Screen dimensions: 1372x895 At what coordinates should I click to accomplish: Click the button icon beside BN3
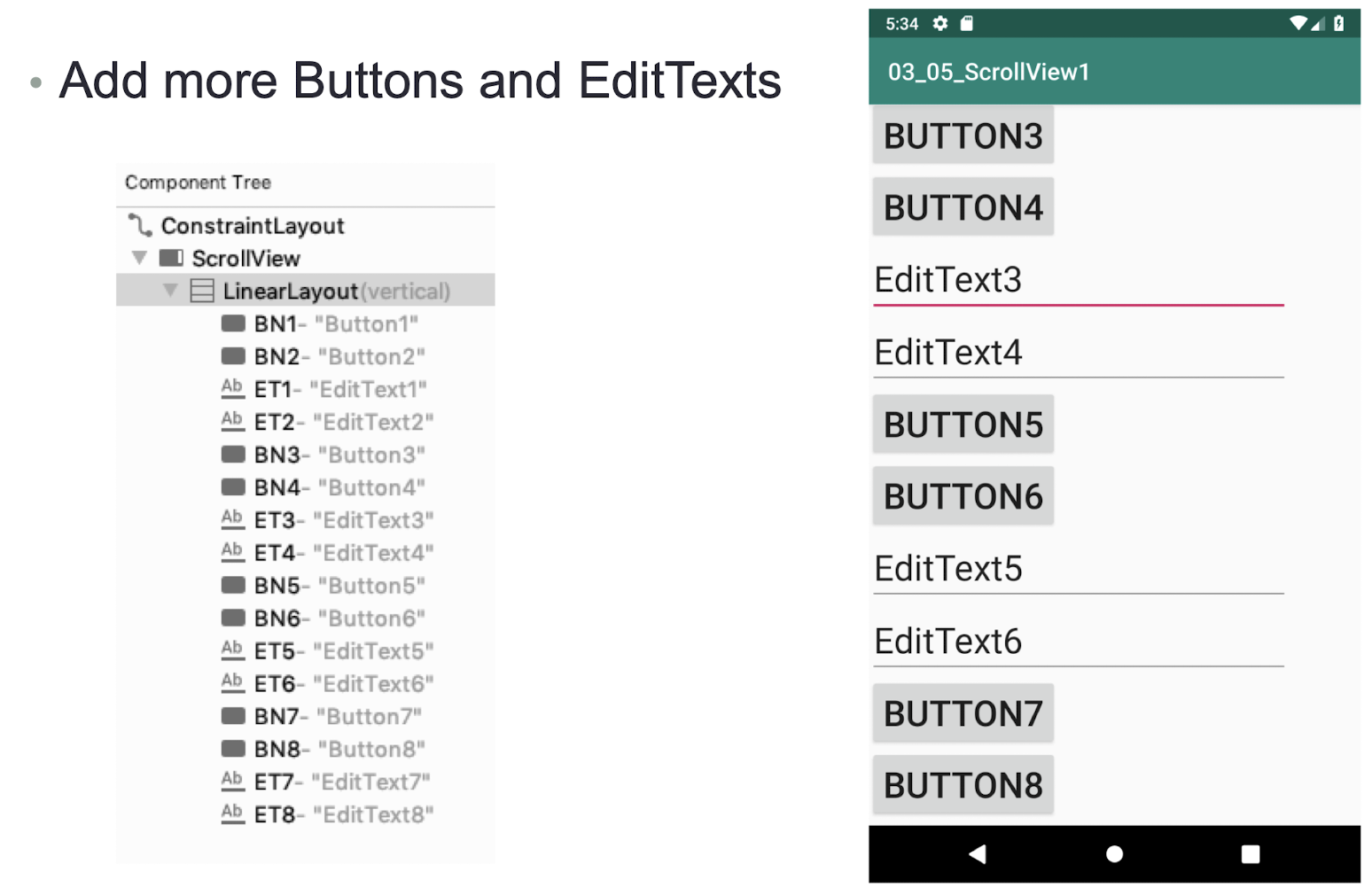[x=233, y=455]
